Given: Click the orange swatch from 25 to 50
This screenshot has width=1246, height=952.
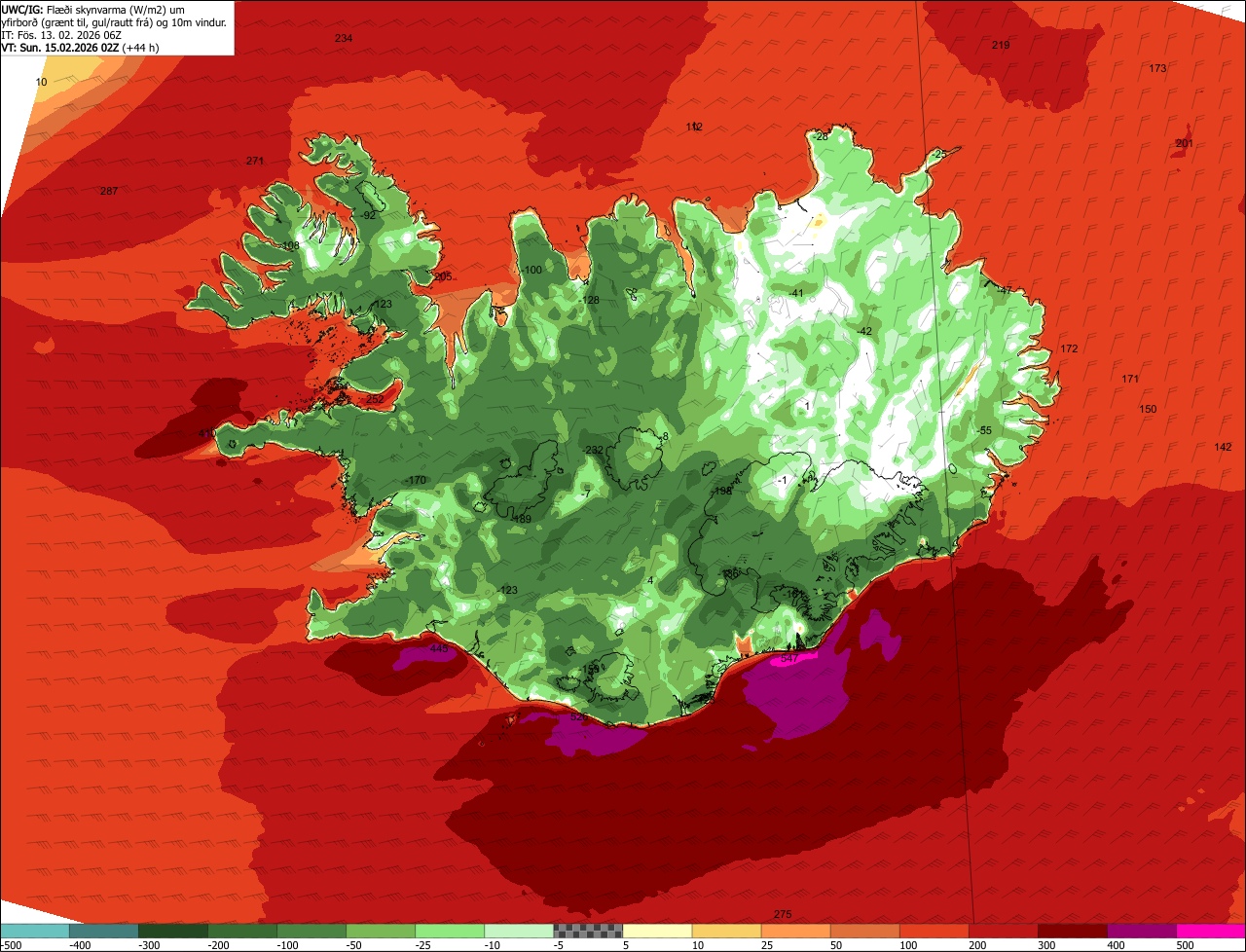Looking at the screenshot, I should click(795, 931).
